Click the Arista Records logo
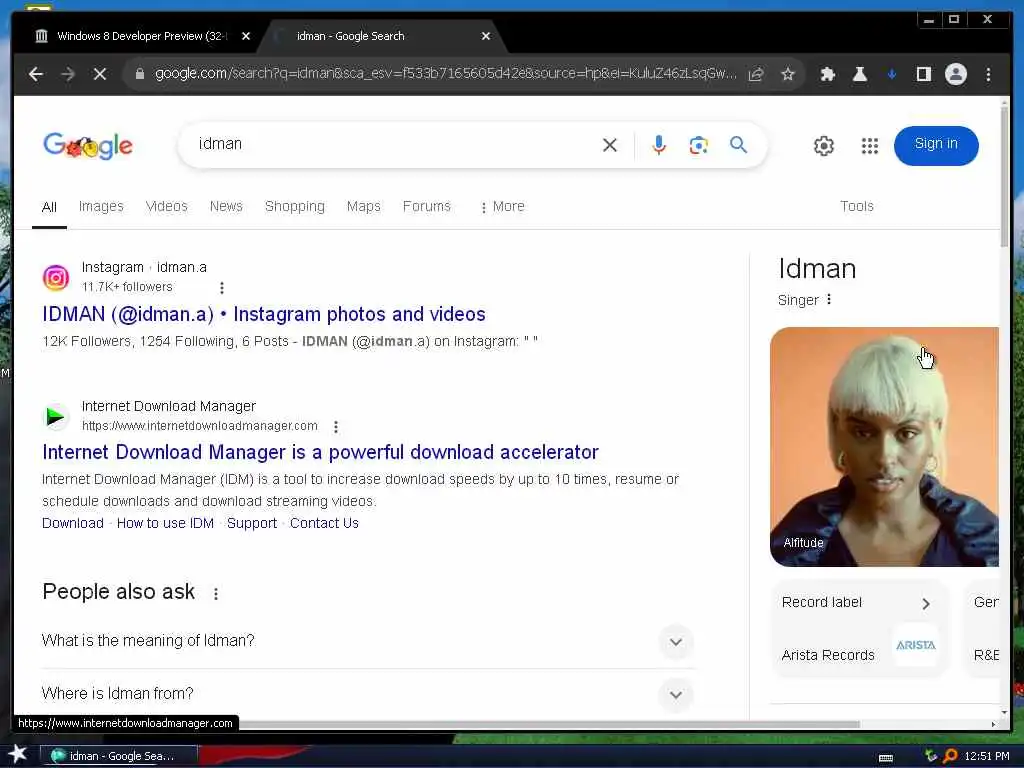 coord(916,645)
